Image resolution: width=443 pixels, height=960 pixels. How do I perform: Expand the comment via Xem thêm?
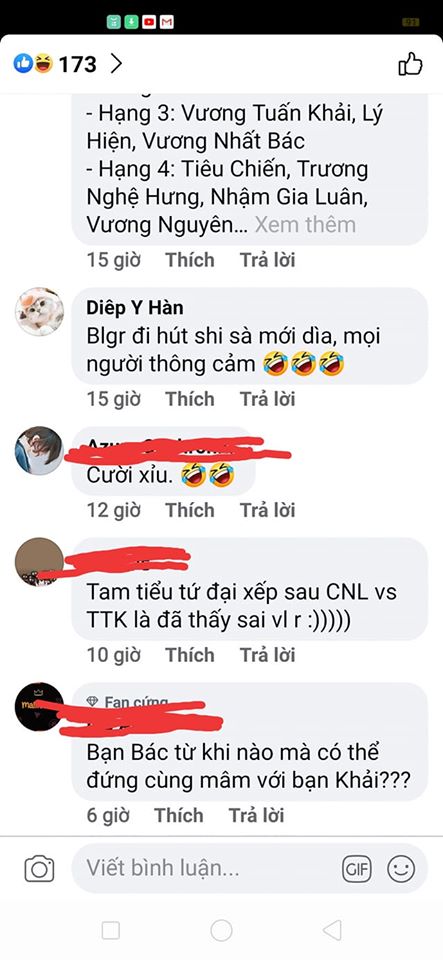[x=305, y=225]
